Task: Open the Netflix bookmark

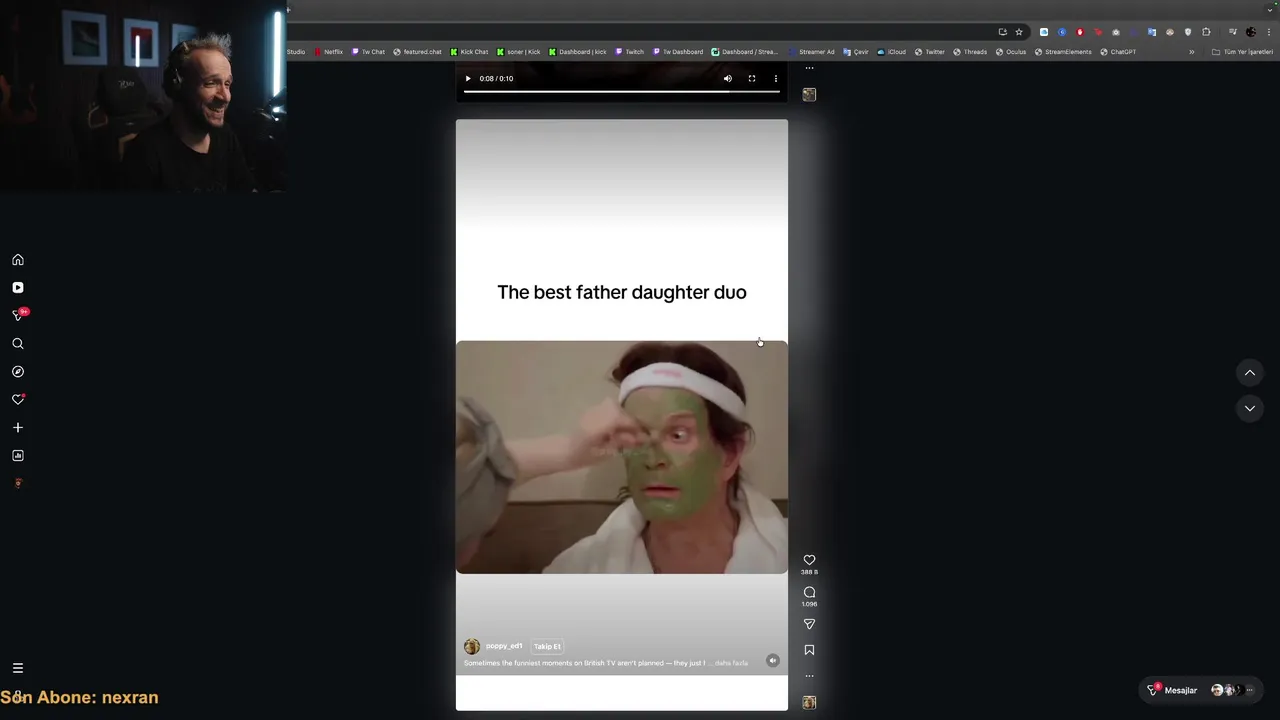Action: pos(328,52)
